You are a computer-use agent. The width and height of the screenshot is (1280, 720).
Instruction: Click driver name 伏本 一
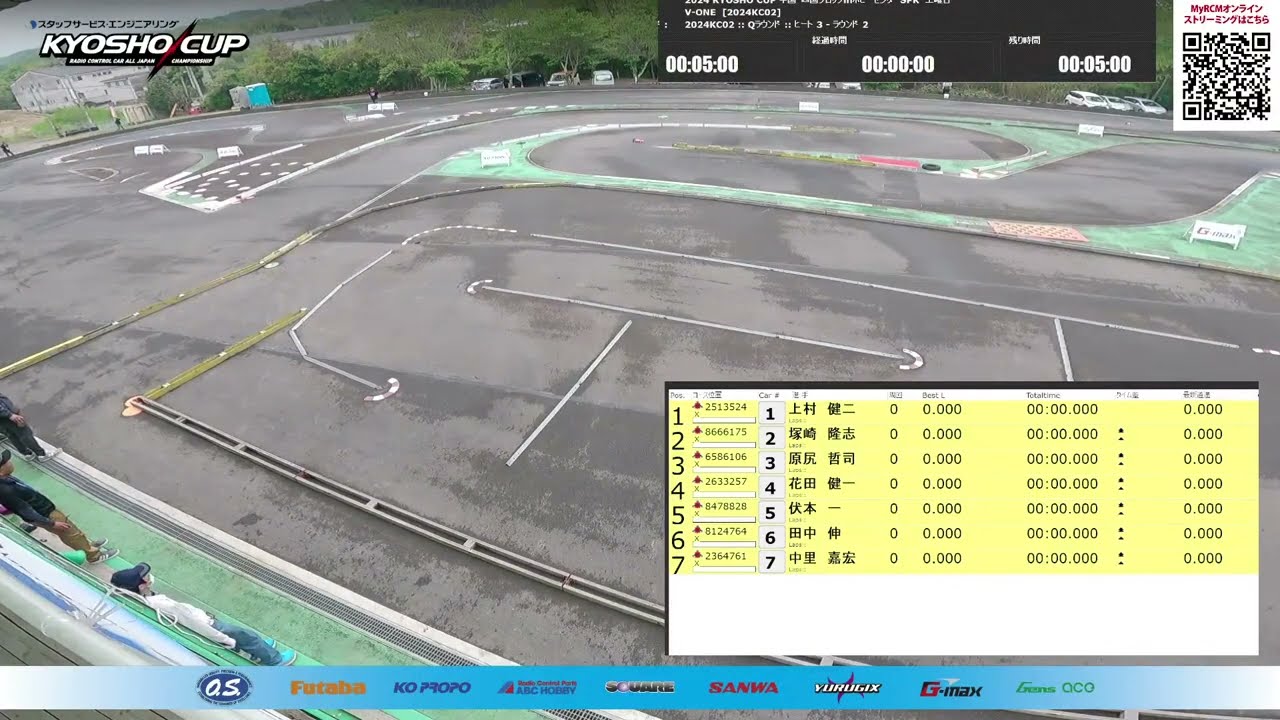[816, 509]
